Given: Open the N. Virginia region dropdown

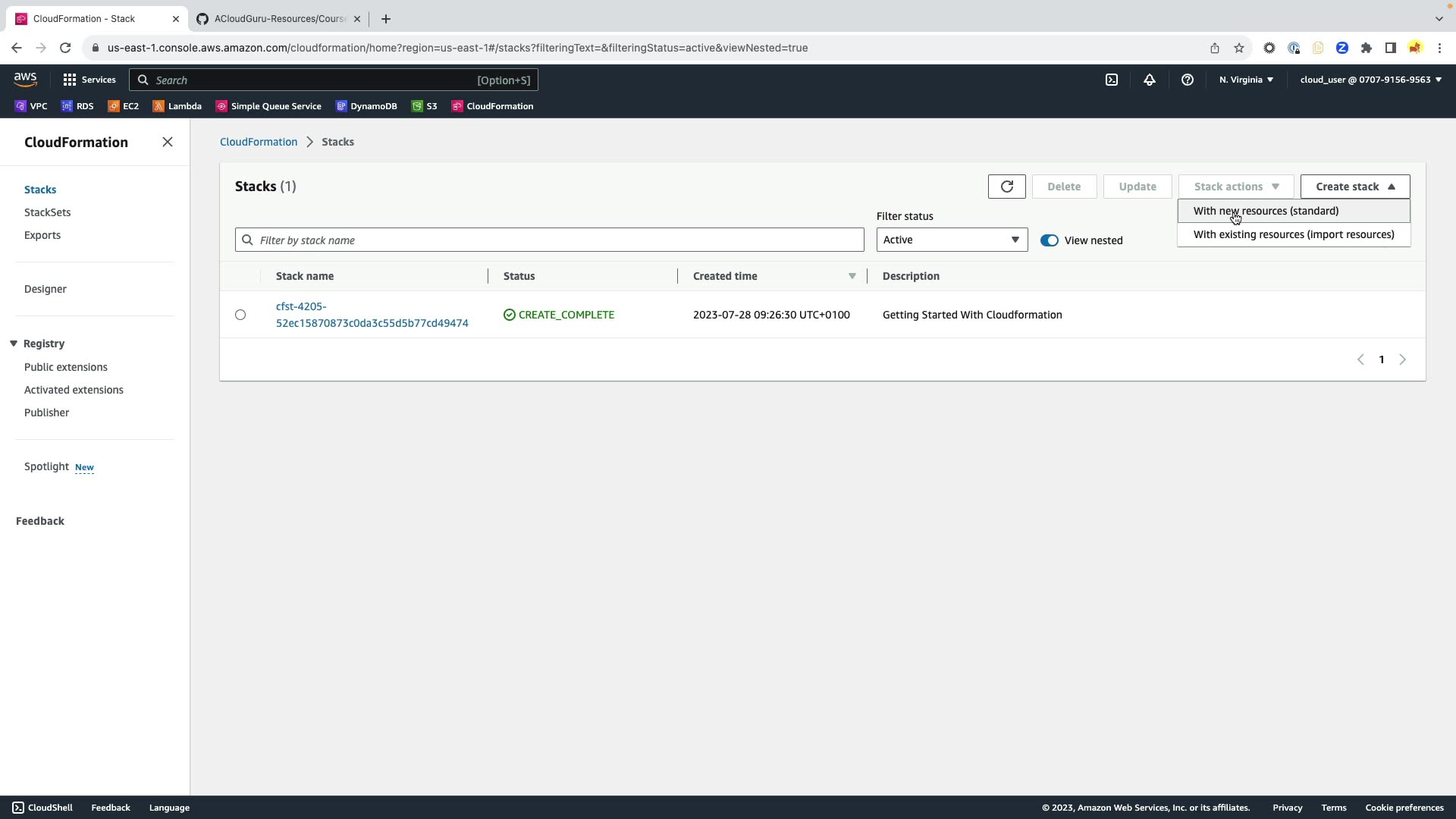Looking at the screenshot, I should tap(1246, 80).
